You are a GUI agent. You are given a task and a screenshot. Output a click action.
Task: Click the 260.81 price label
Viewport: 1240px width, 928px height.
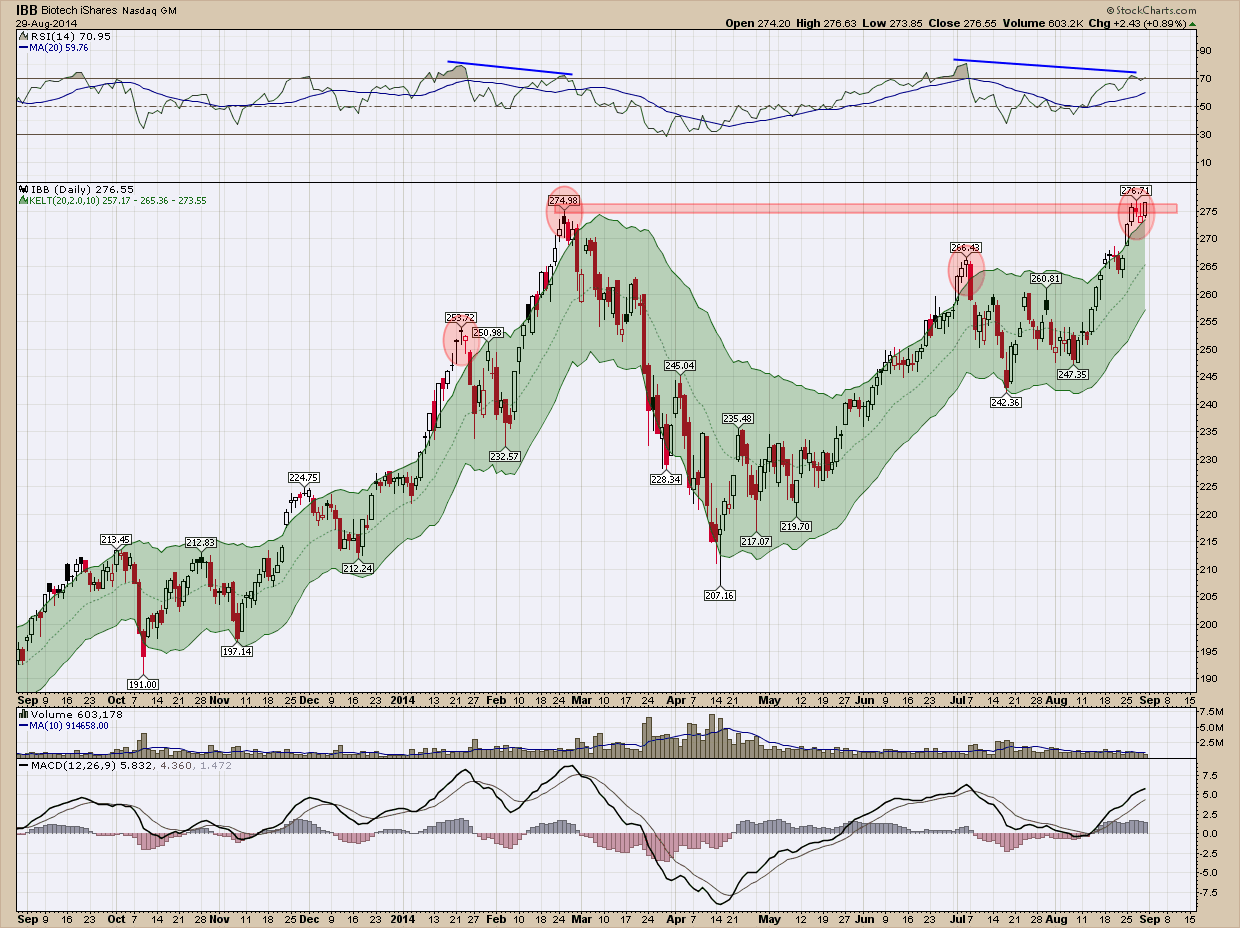click(1046, 278)
